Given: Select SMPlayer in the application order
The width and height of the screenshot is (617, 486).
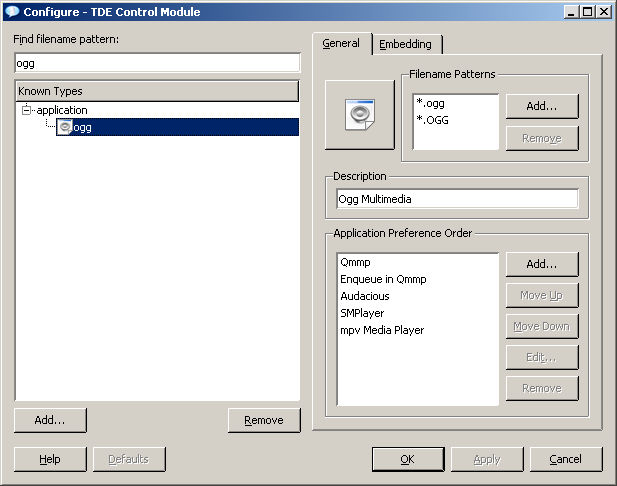Looking at the screenshot, I should click(362, 313).
